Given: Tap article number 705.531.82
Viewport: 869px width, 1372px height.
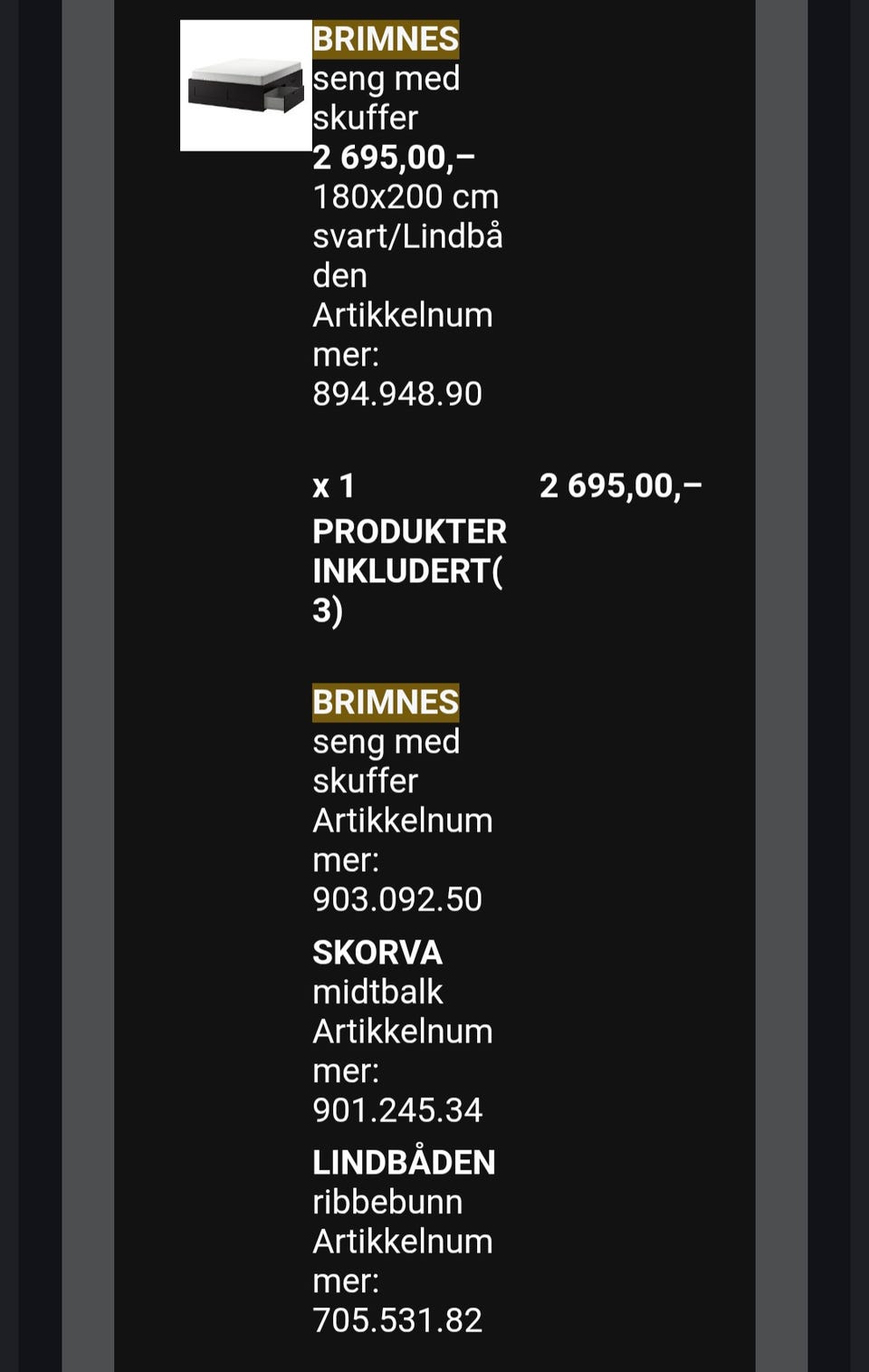Looking at the screenshot, I should pos(397,1320).
